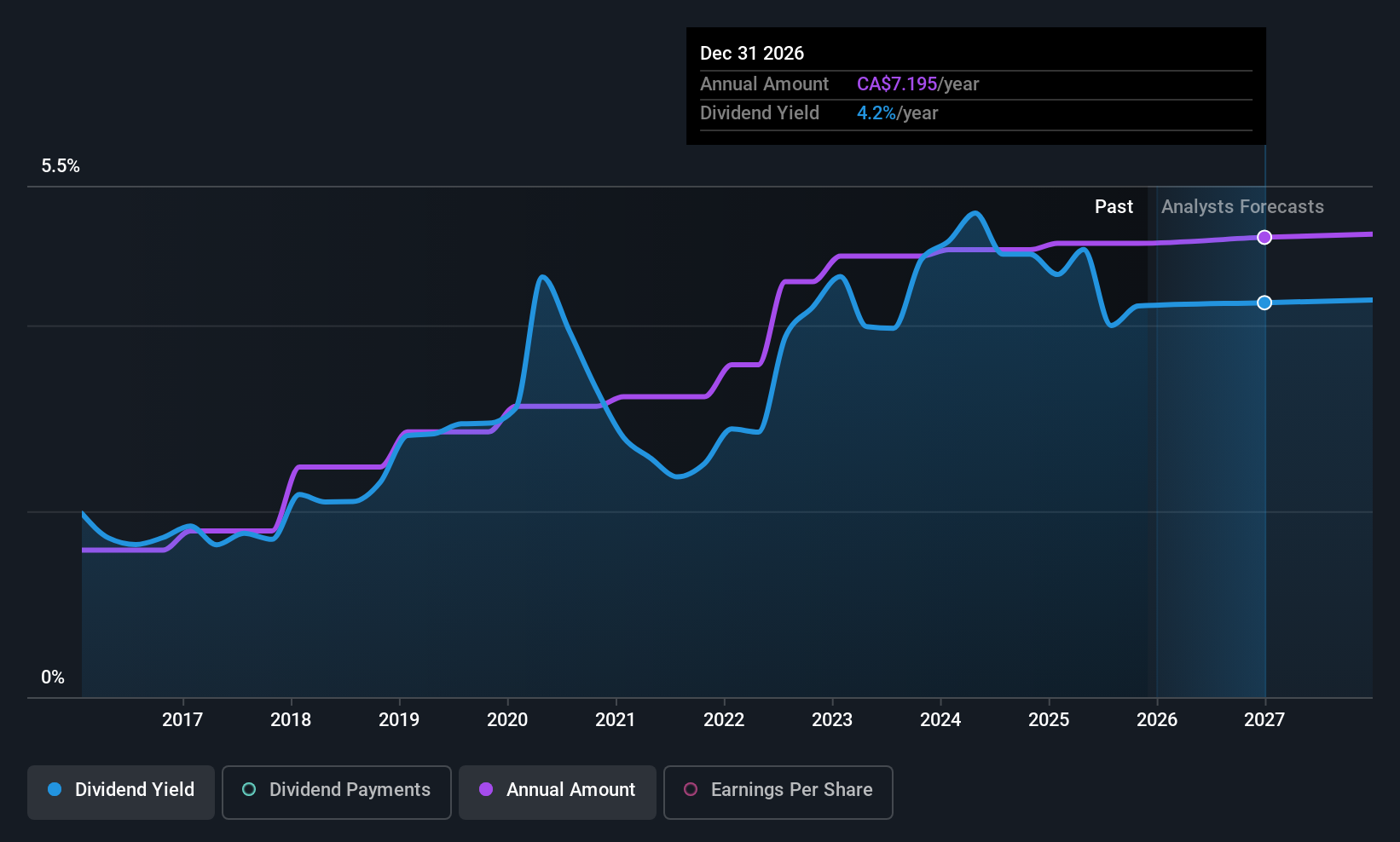Click the Analysts Forecasts section label

tap(1242, 207)
